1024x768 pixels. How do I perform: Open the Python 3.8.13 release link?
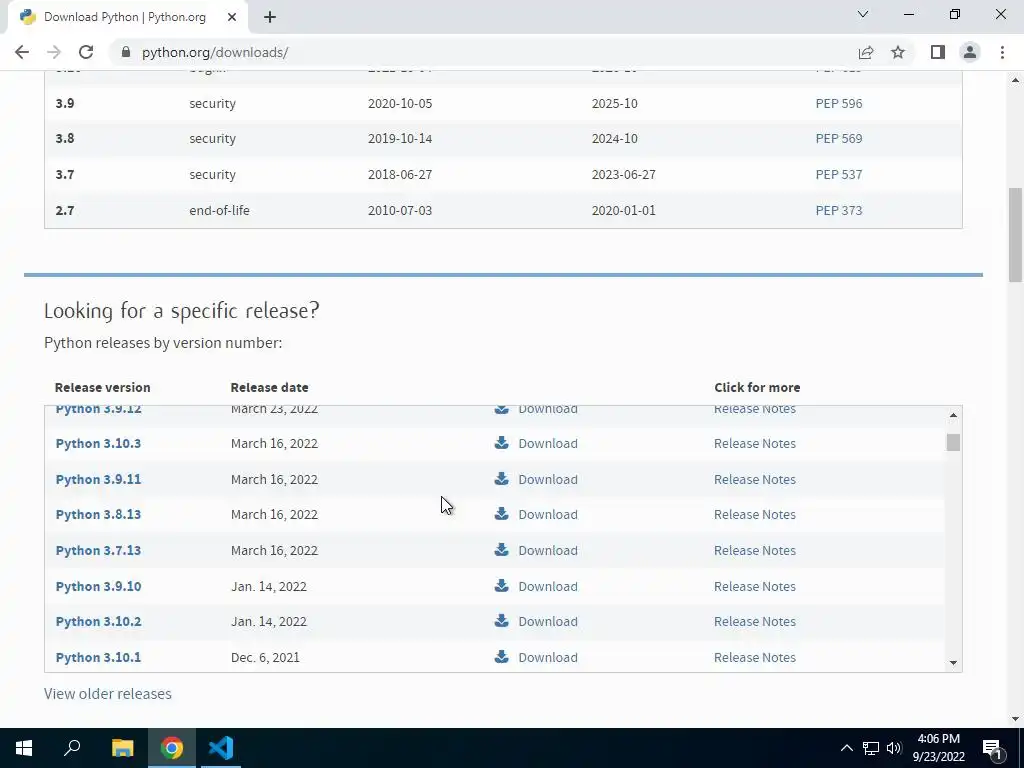98,515
